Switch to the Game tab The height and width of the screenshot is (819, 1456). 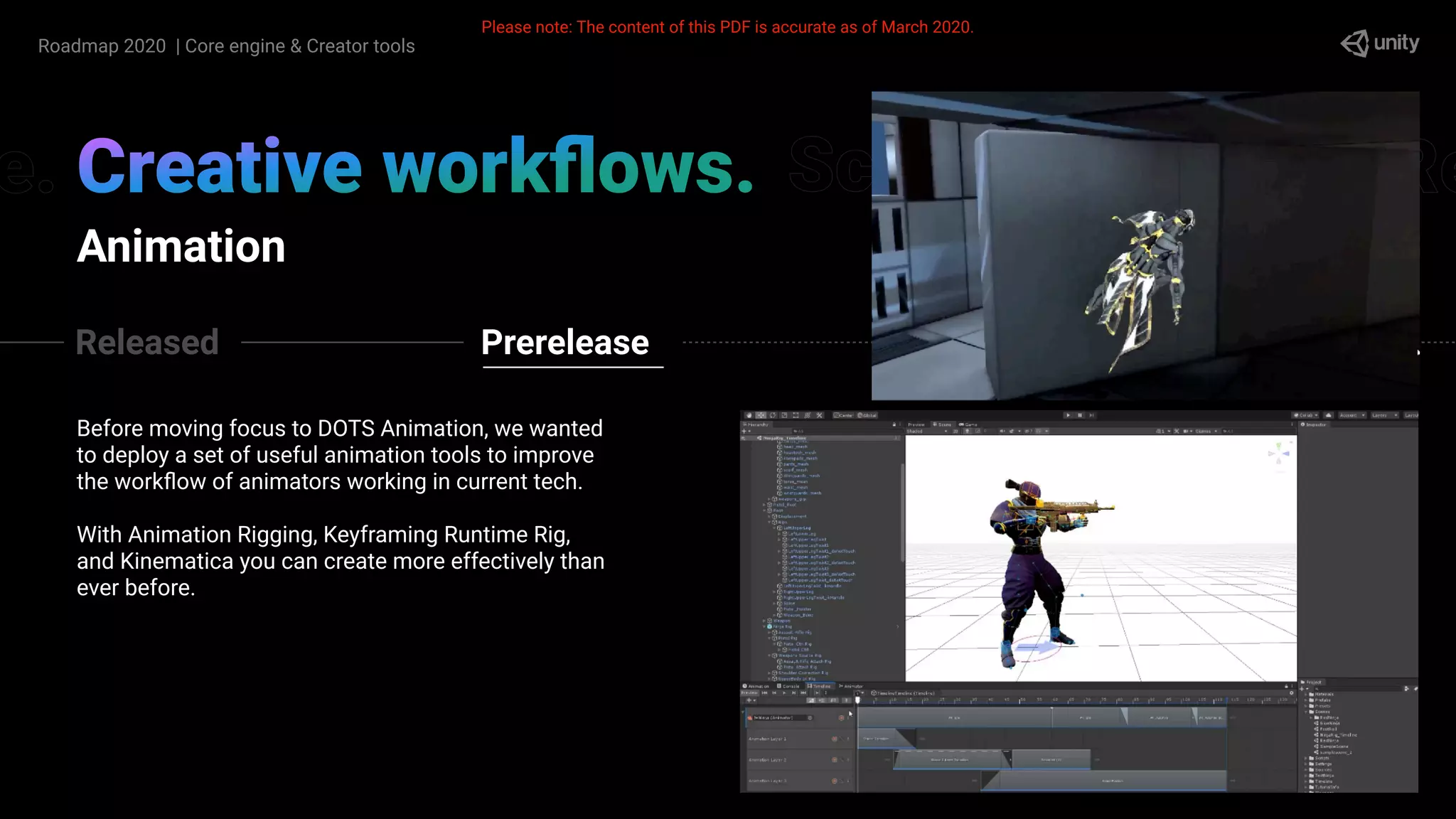pos(968,424)
